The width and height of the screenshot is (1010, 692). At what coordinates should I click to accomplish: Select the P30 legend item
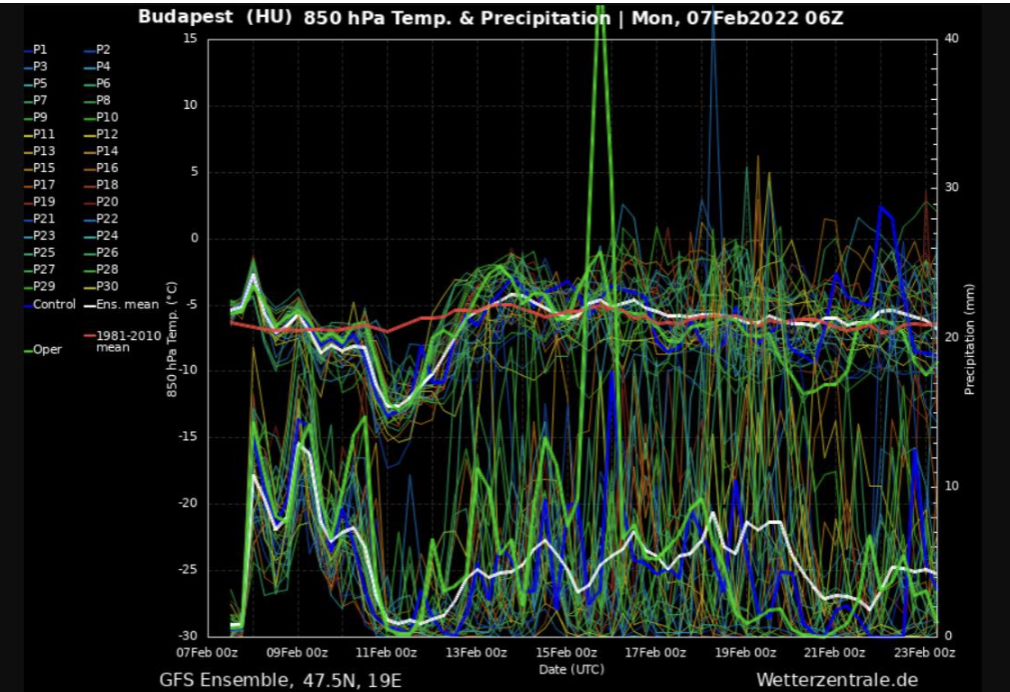click(x=107, y=287)
